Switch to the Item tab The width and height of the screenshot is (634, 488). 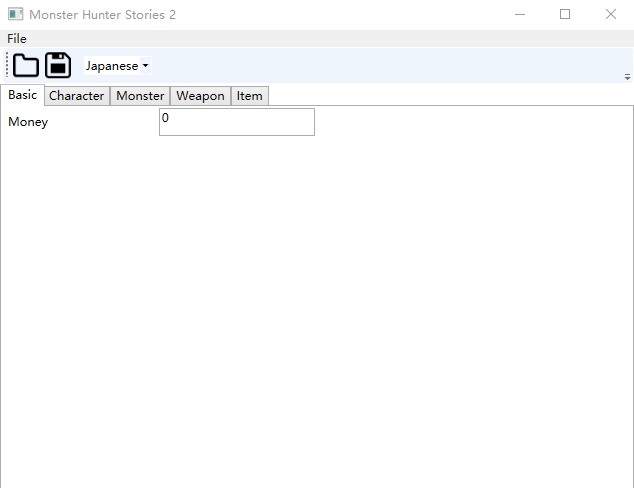coord(249,96)
